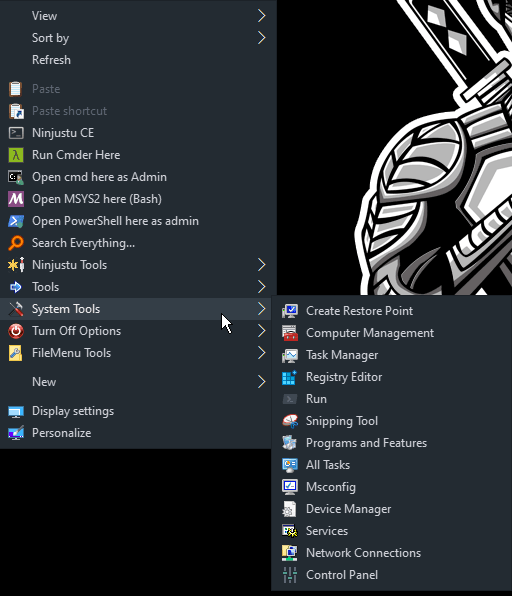Viewport: 512px width, 596px height.
Task: Click the Control Panel sliders icon
Action: 290,575
